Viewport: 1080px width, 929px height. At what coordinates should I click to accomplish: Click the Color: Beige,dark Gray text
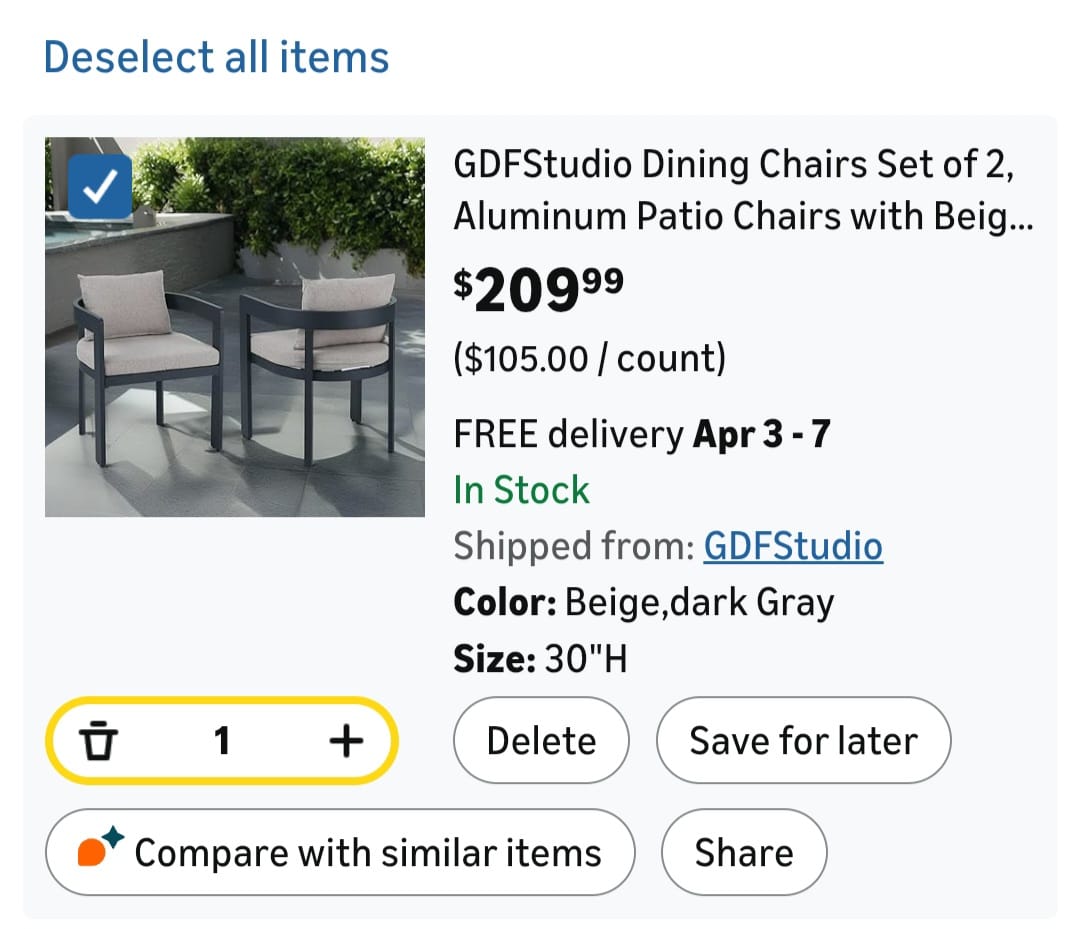tap(643, 603)
